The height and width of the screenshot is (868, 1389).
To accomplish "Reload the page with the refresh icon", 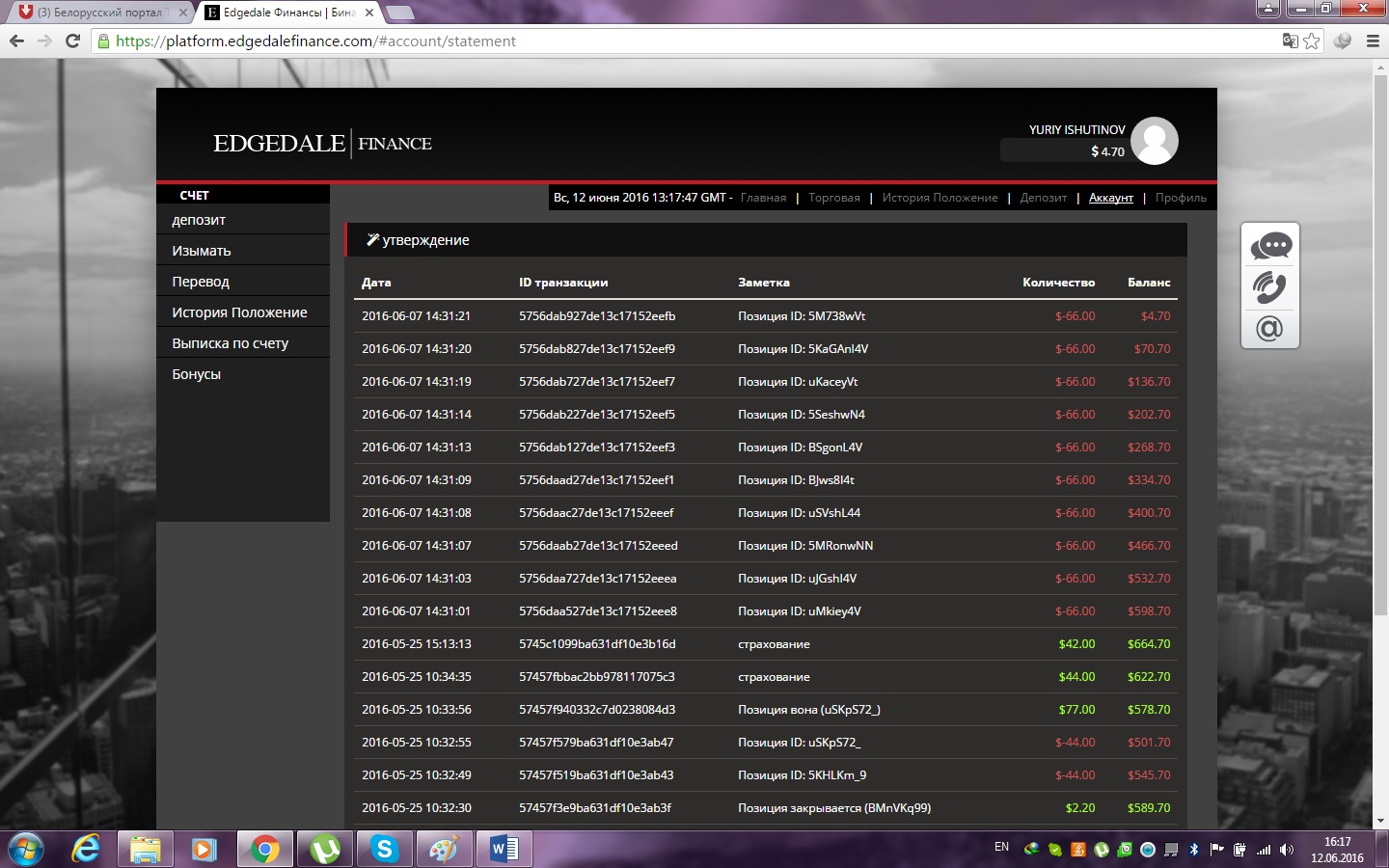I will pos(72,41).
